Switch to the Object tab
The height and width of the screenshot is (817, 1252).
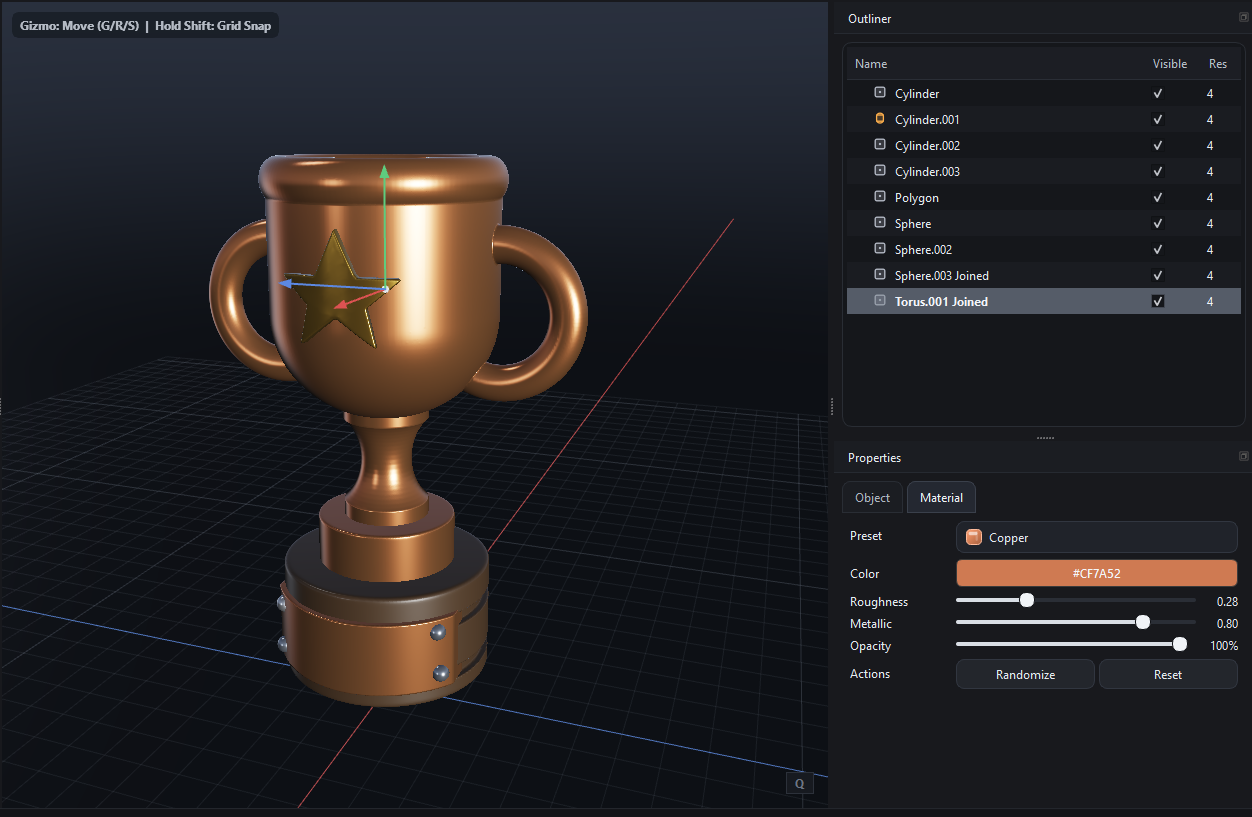click(871, 497)
